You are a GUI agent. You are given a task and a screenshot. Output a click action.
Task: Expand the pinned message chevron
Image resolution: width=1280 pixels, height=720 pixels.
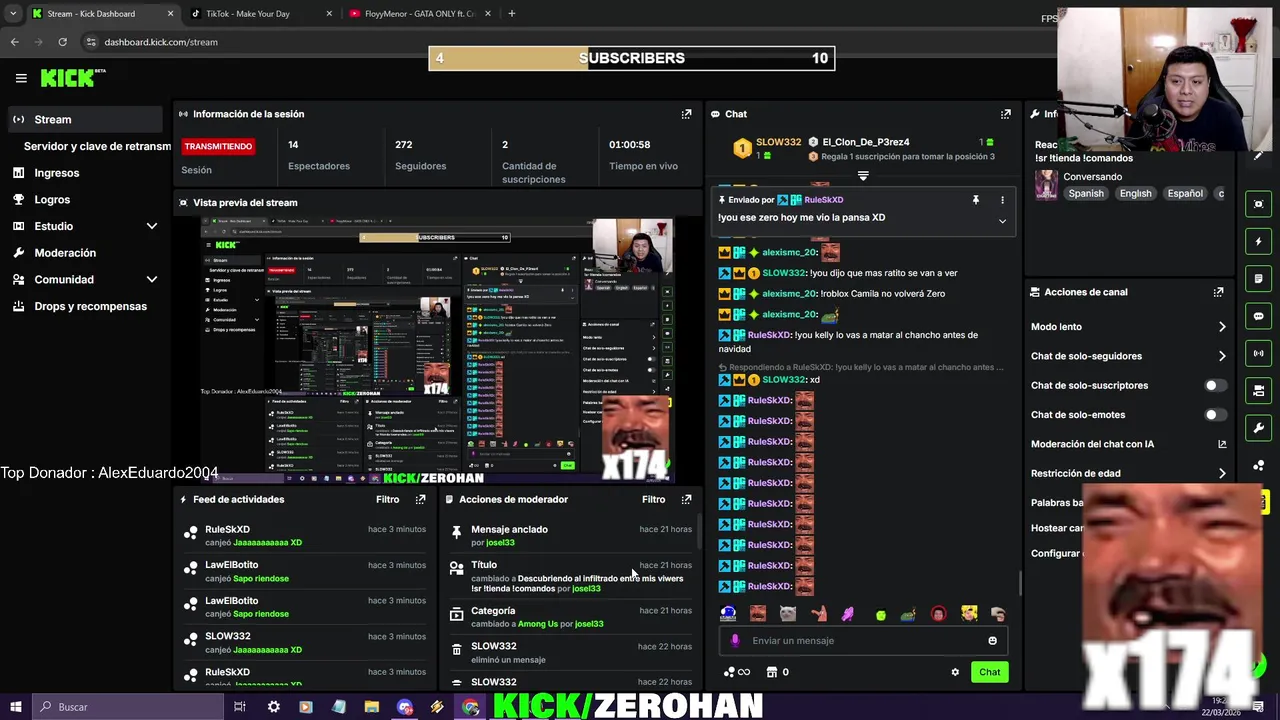coord(1002,221)
